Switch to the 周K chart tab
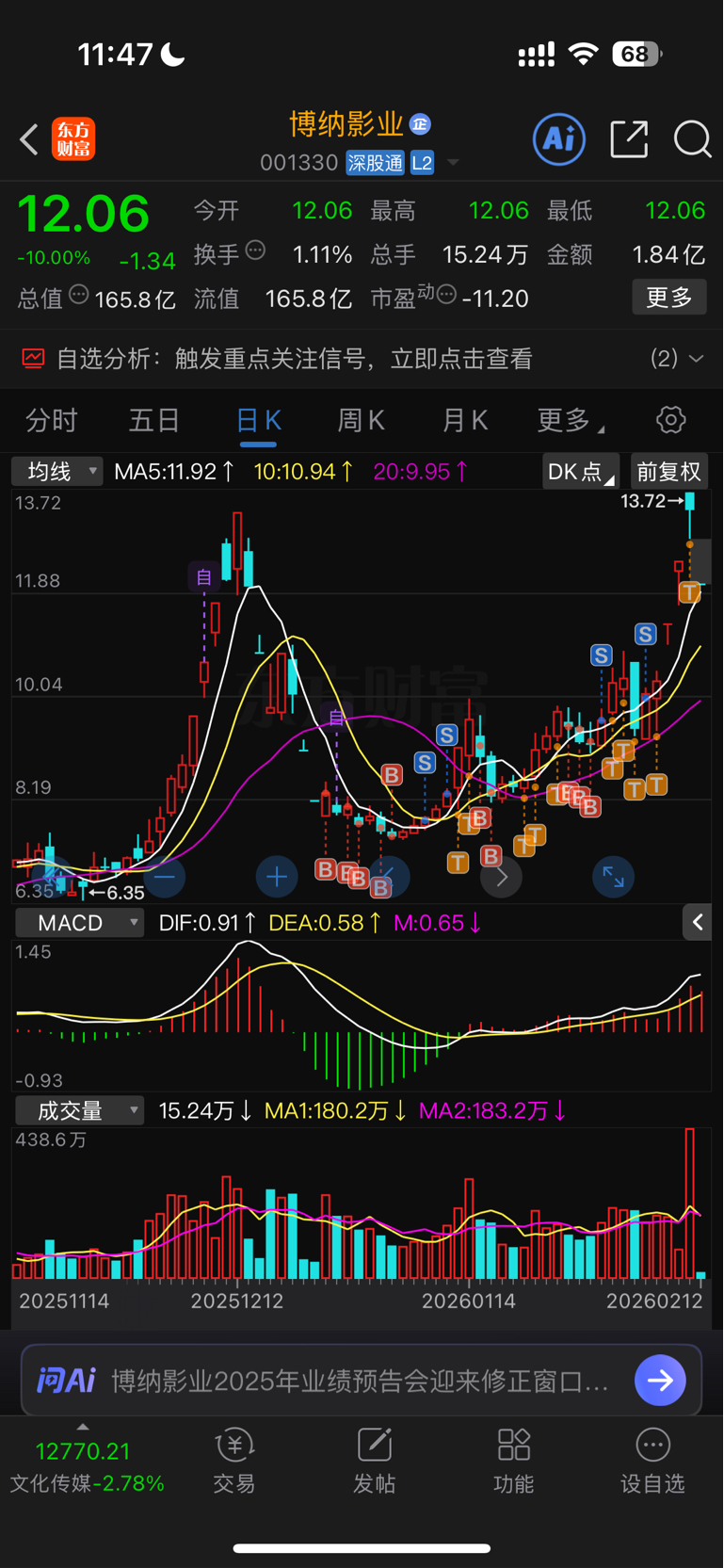The width and height of the screenshot is (724, 1568). (362, 420)
